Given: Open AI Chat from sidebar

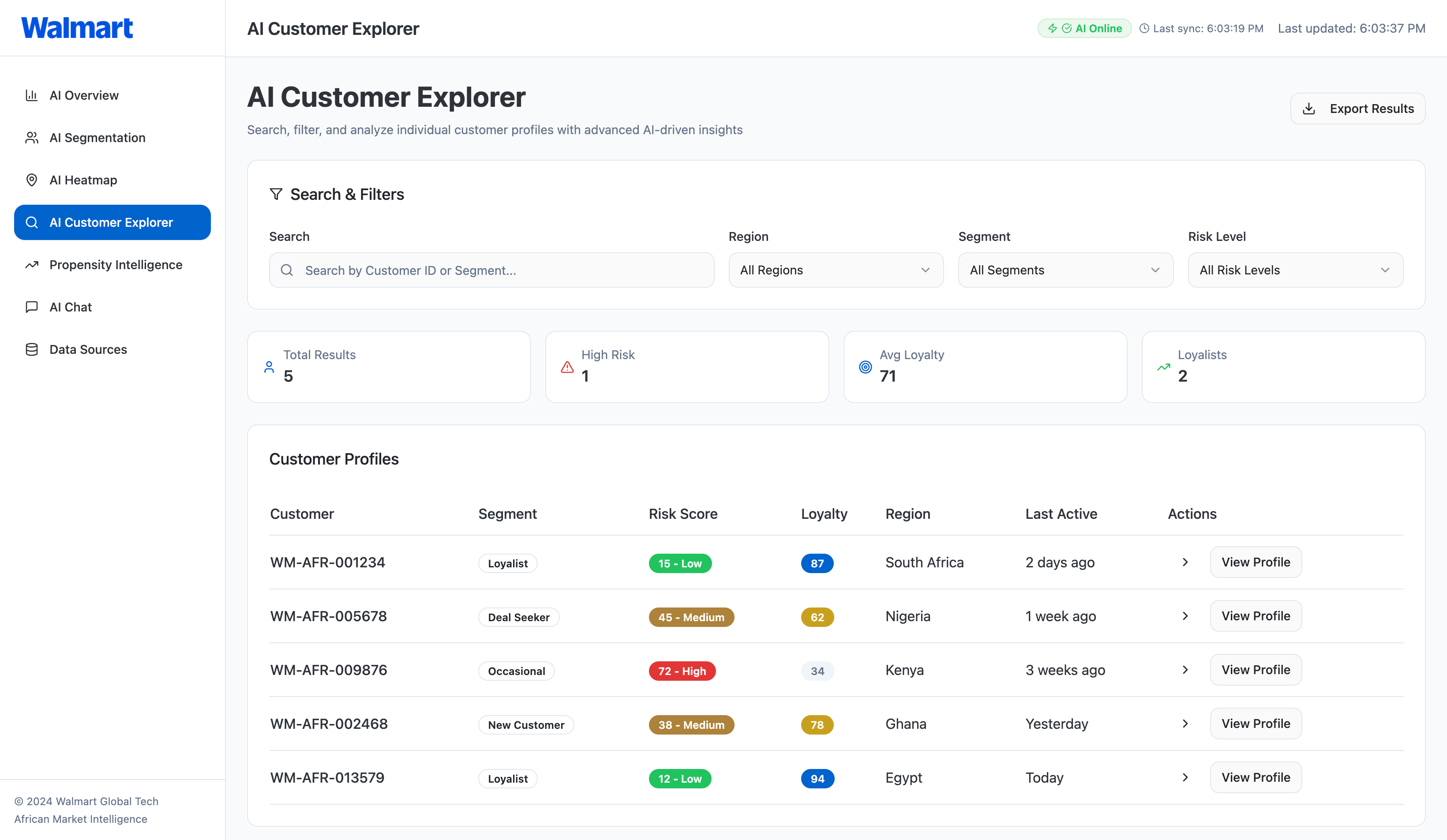Looking at the screenshot, I should pos(112,307).
